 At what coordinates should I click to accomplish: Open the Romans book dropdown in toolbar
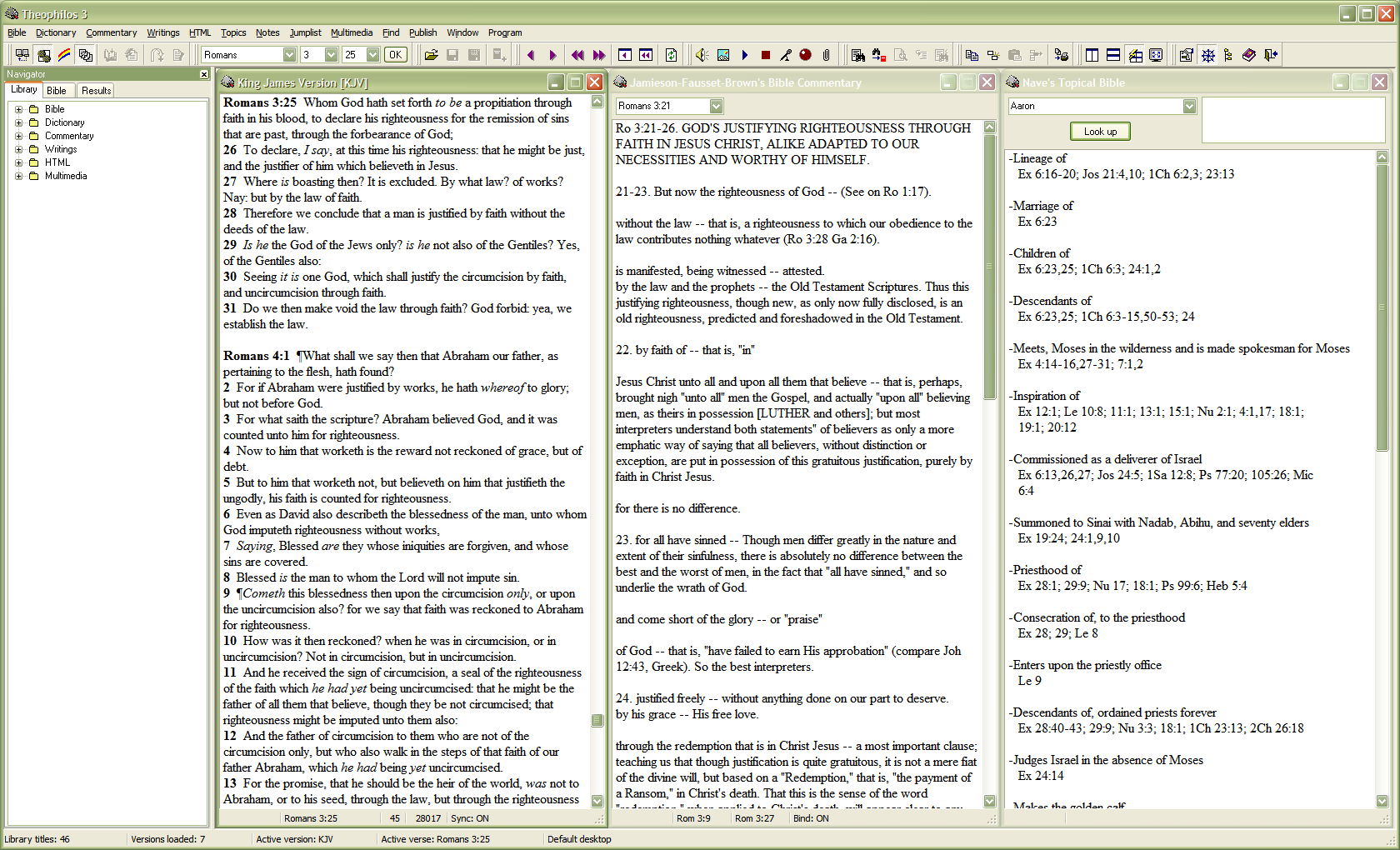coord(289,55)
